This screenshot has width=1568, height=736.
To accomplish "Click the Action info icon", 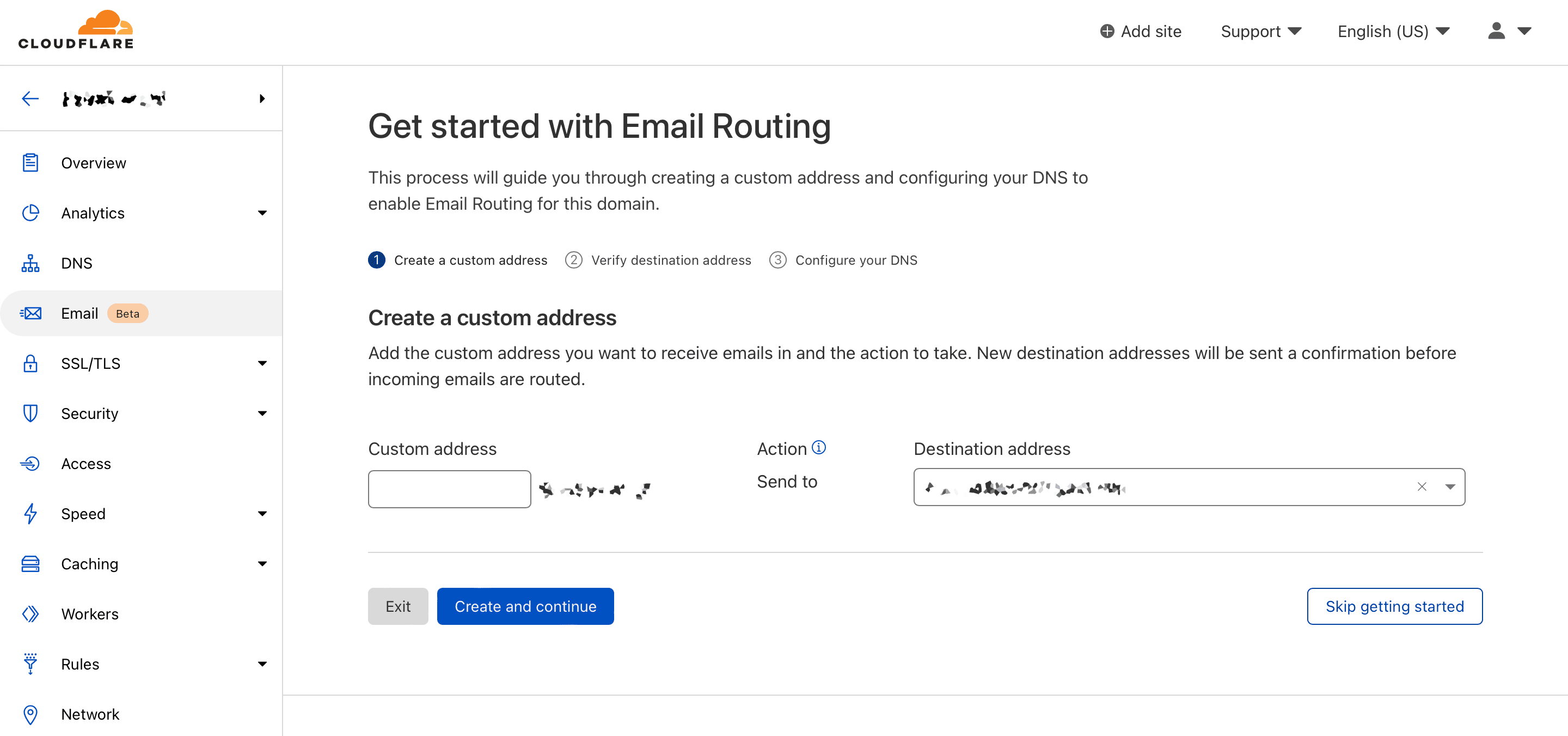I will 819,448.
